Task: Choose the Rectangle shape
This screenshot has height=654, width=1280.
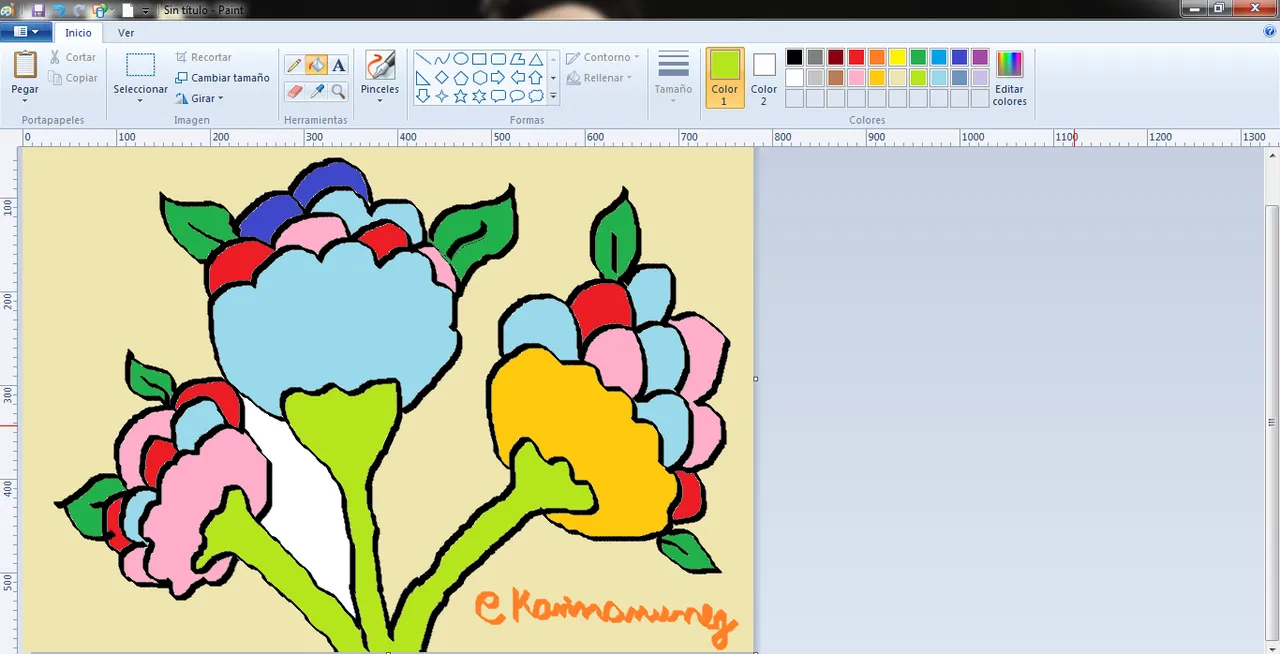Action: tap(479, 59)
